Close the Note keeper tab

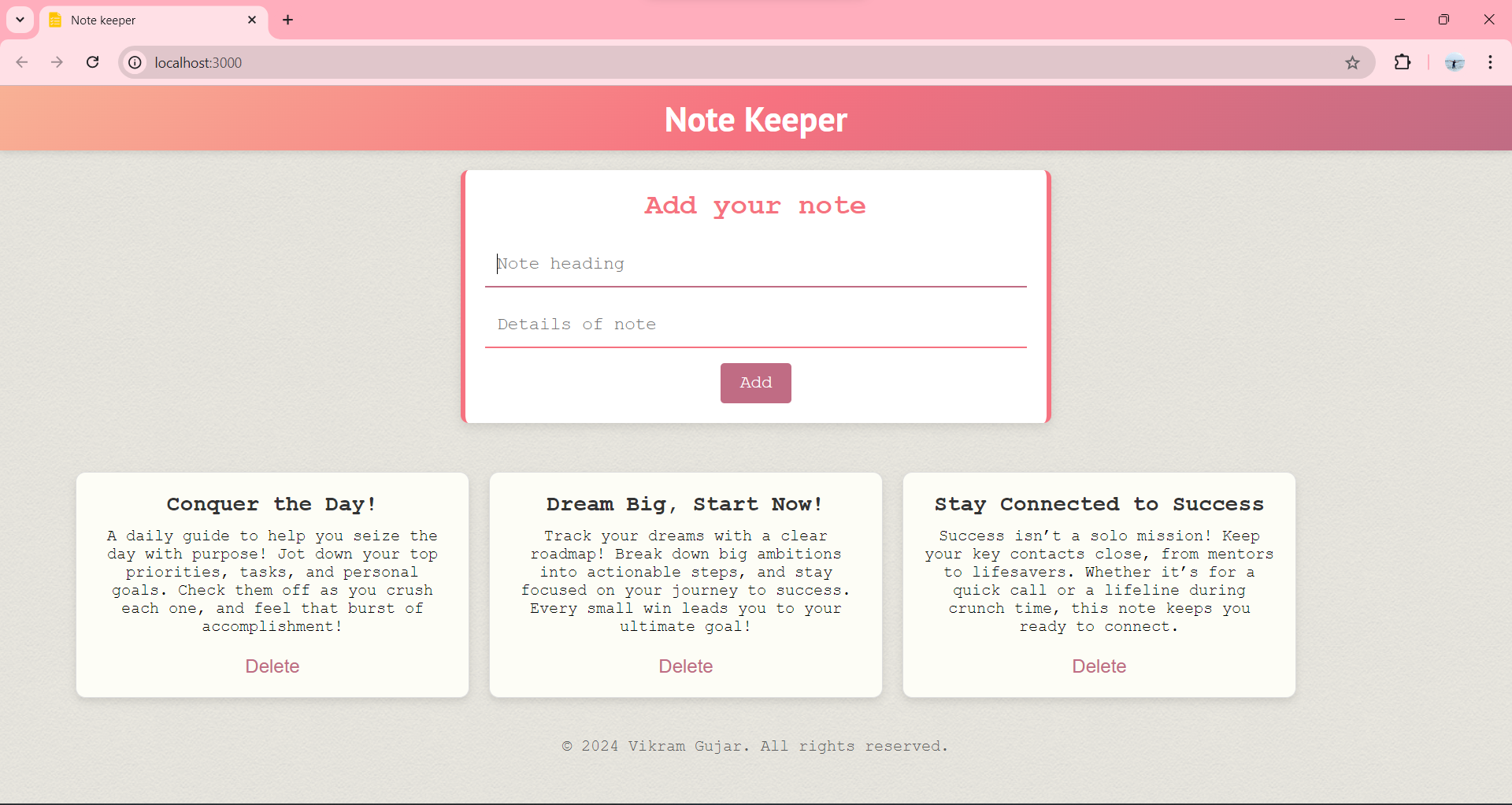252,20
